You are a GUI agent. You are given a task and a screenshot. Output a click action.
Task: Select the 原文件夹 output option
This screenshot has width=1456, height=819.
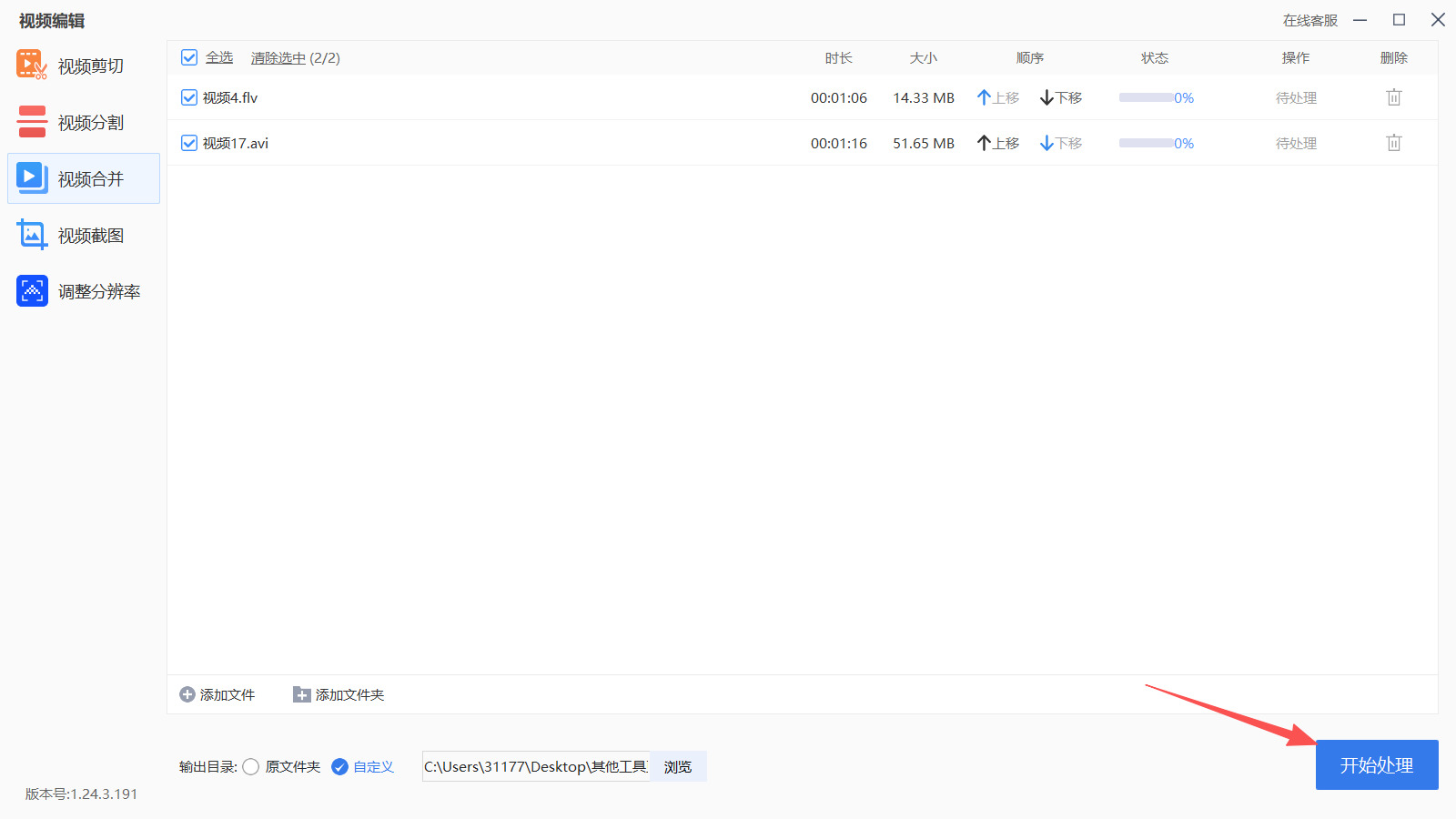pyautogui.click(x=251, y=766)
